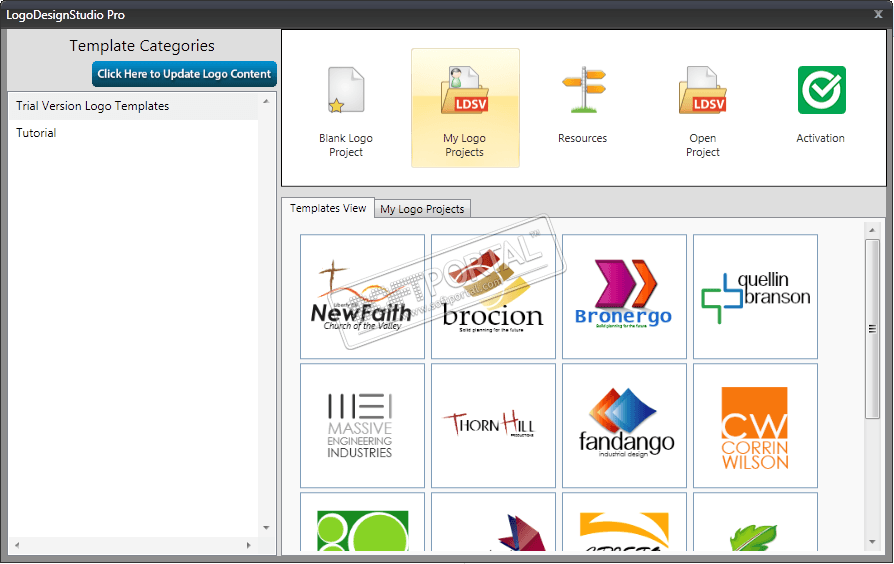Image resolution: width=894 pixels, height=564 pixels.
Task: Click the templates scrollbar up arrow
Action: tap(872, 230)
